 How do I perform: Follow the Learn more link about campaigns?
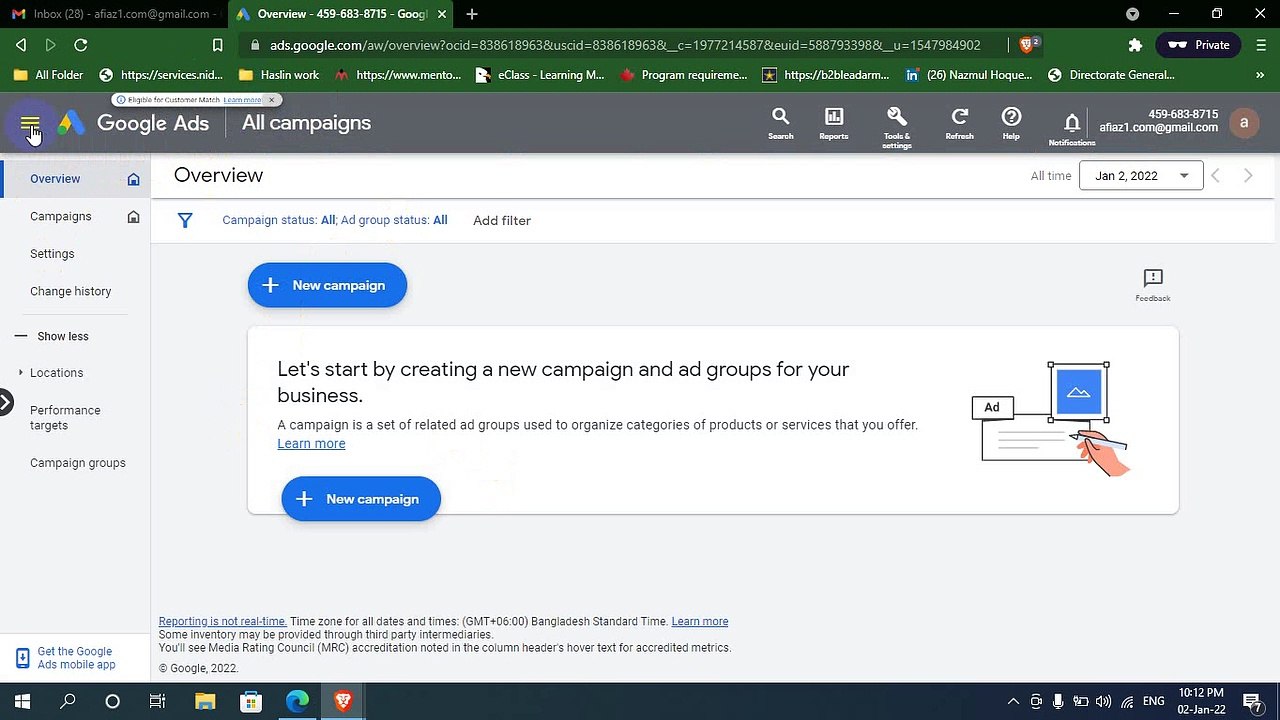coord(311,444)
